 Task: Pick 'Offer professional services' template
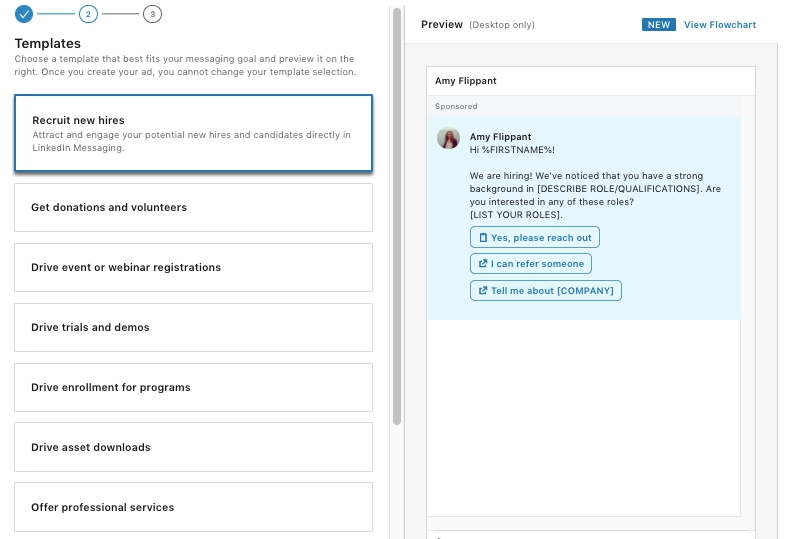click(193, 507)
